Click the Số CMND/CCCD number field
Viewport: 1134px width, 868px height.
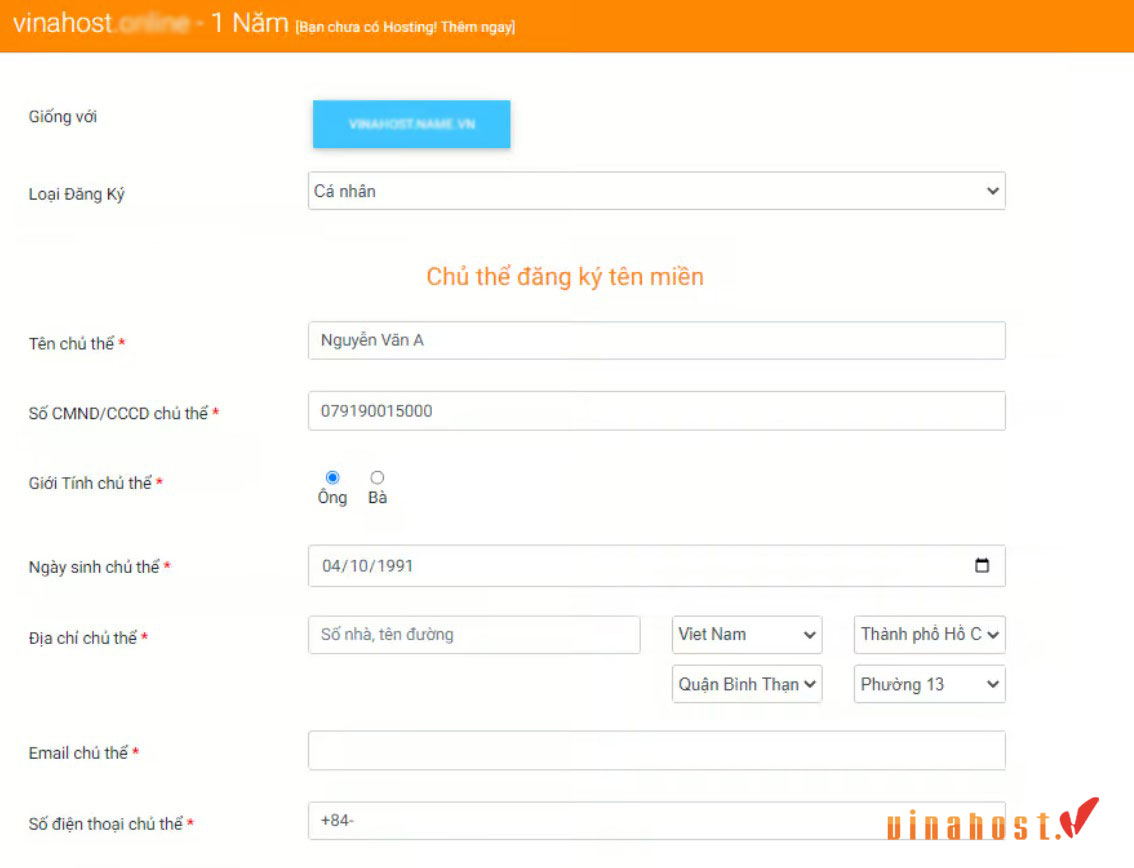pos(656,410)
